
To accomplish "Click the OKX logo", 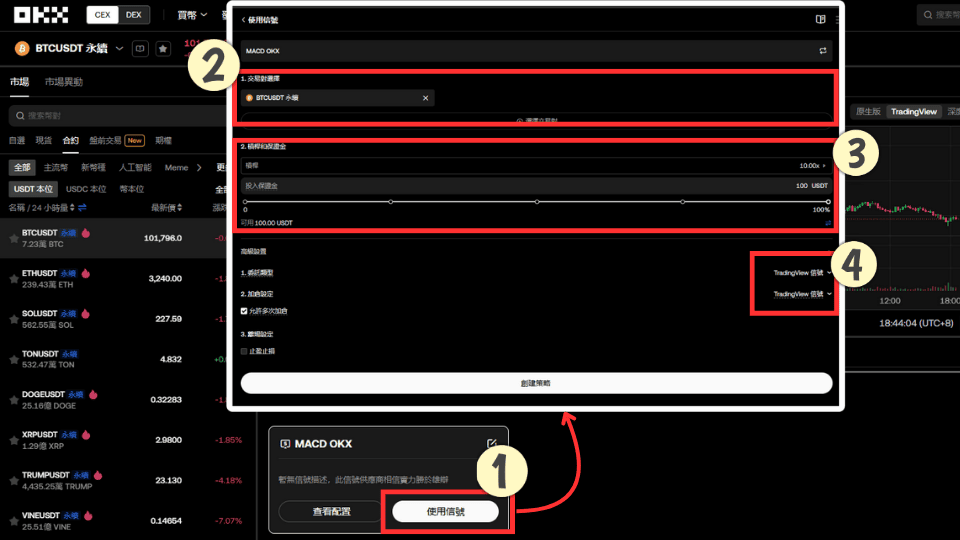I will pos(41,15).
